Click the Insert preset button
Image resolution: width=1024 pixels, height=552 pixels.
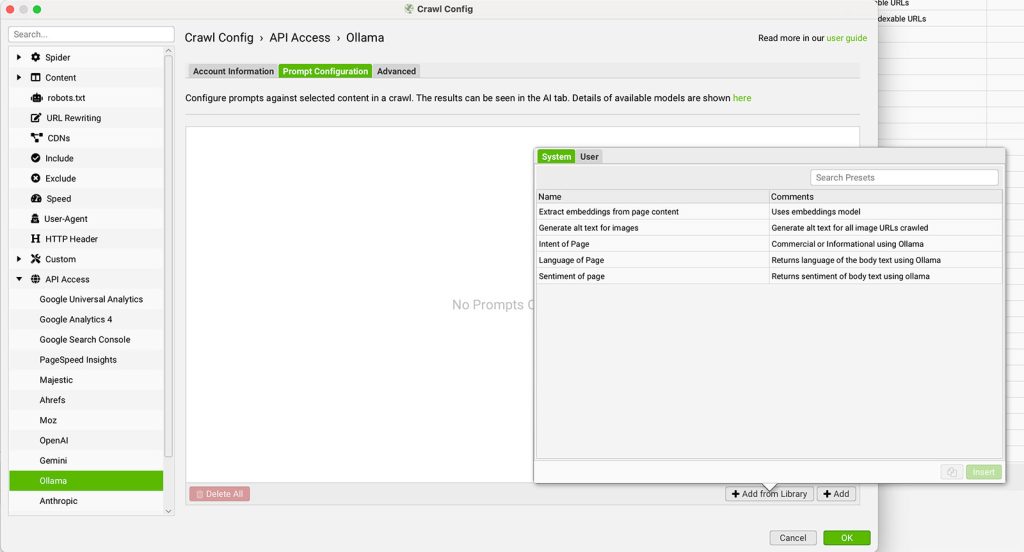(984, 472)
